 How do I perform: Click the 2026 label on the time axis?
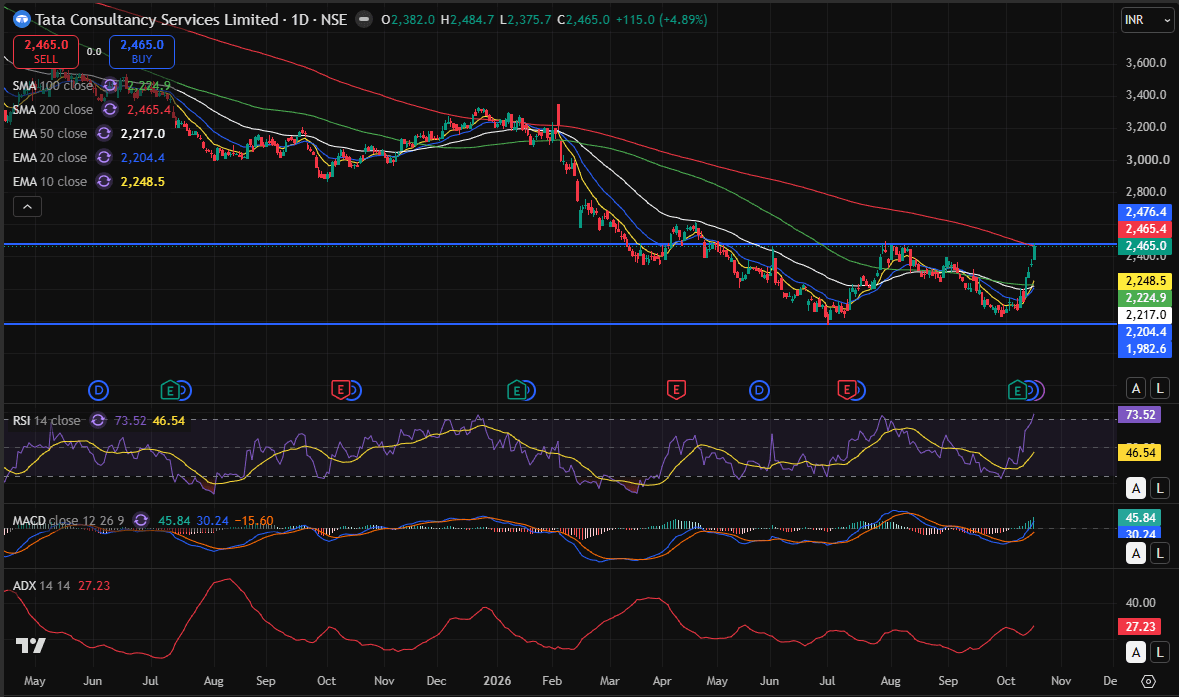coord(497,680)
